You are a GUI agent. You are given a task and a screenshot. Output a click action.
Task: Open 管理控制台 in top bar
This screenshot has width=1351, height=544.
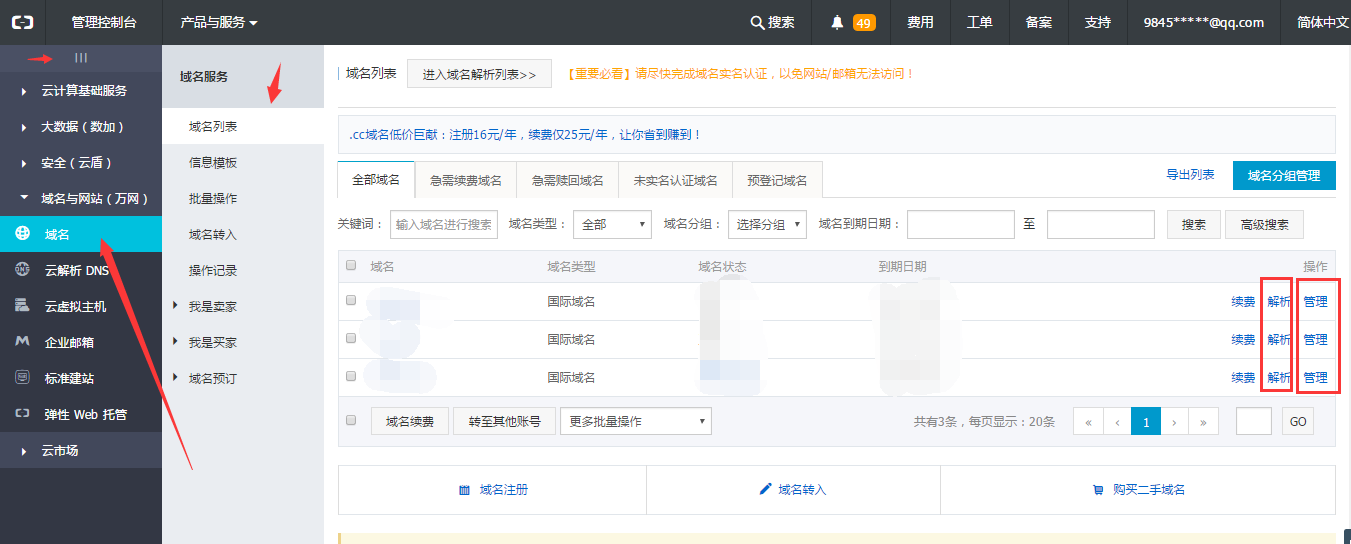tap(104, 22)
